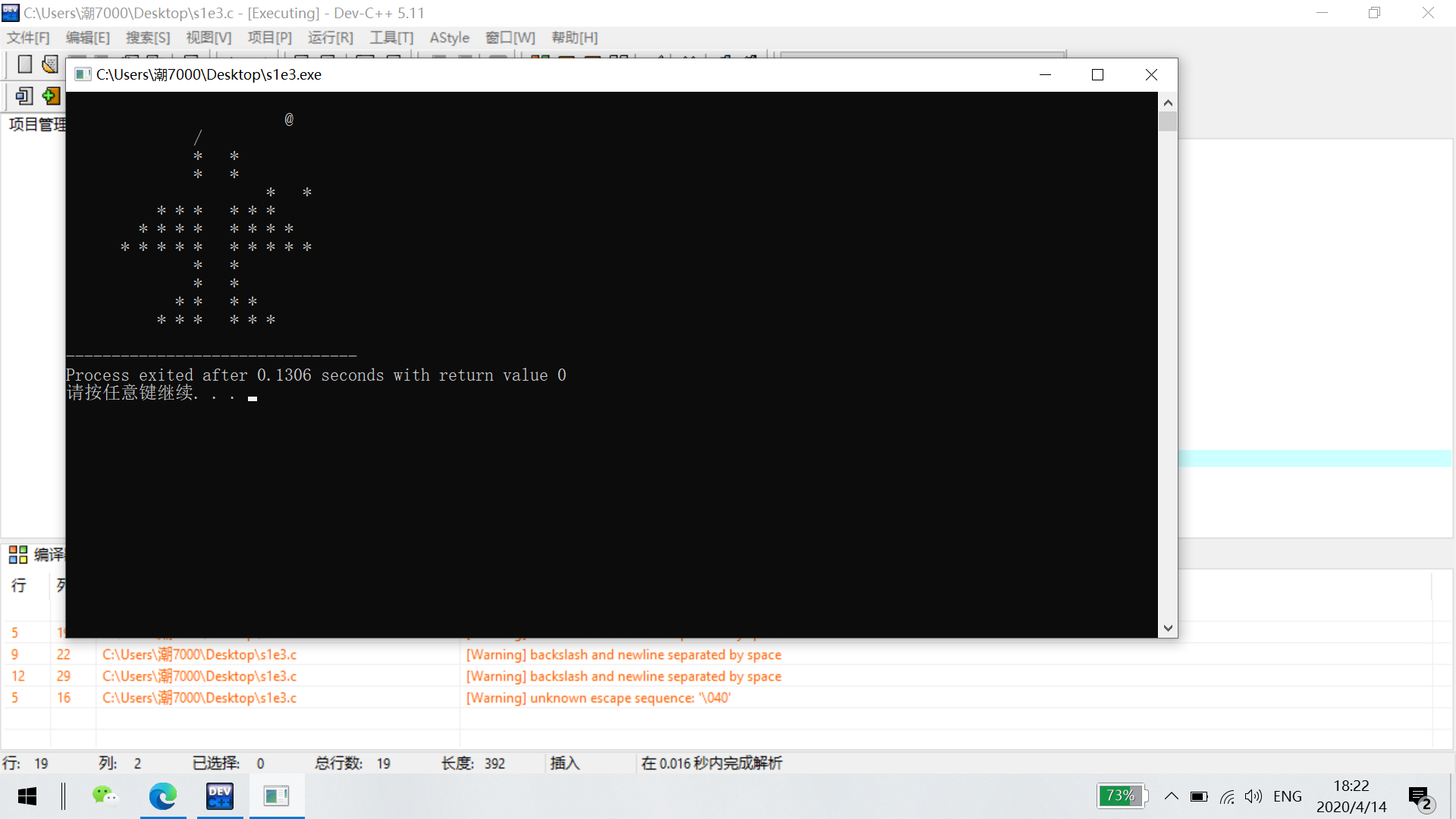1456x819 pixels.
Task: Select warning row at line 12 column 29
Action: point(717,676)
